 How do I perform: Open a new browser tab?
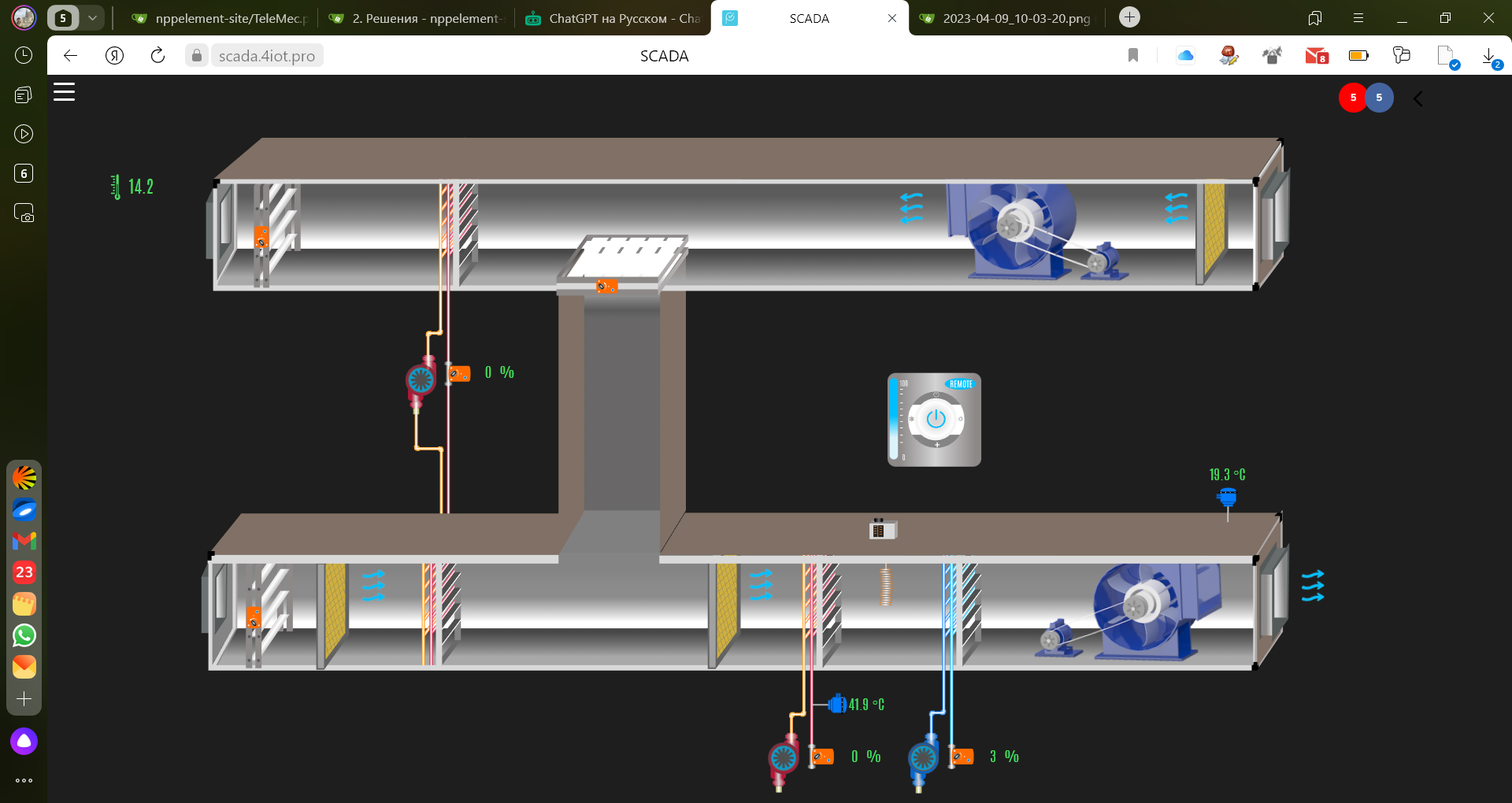1129,17
